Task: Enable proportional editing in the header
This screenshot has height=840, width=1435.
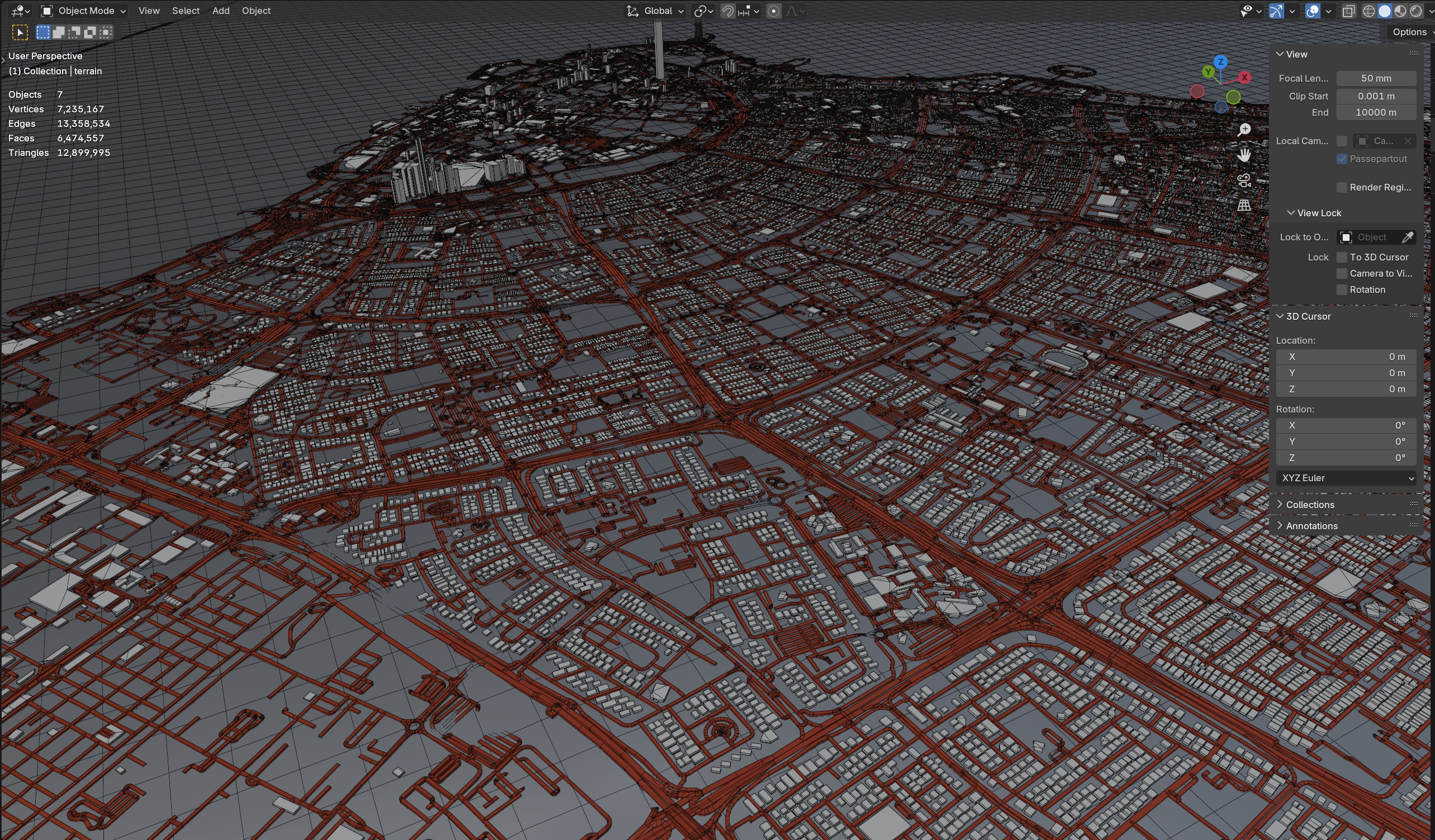Action: 773,11
